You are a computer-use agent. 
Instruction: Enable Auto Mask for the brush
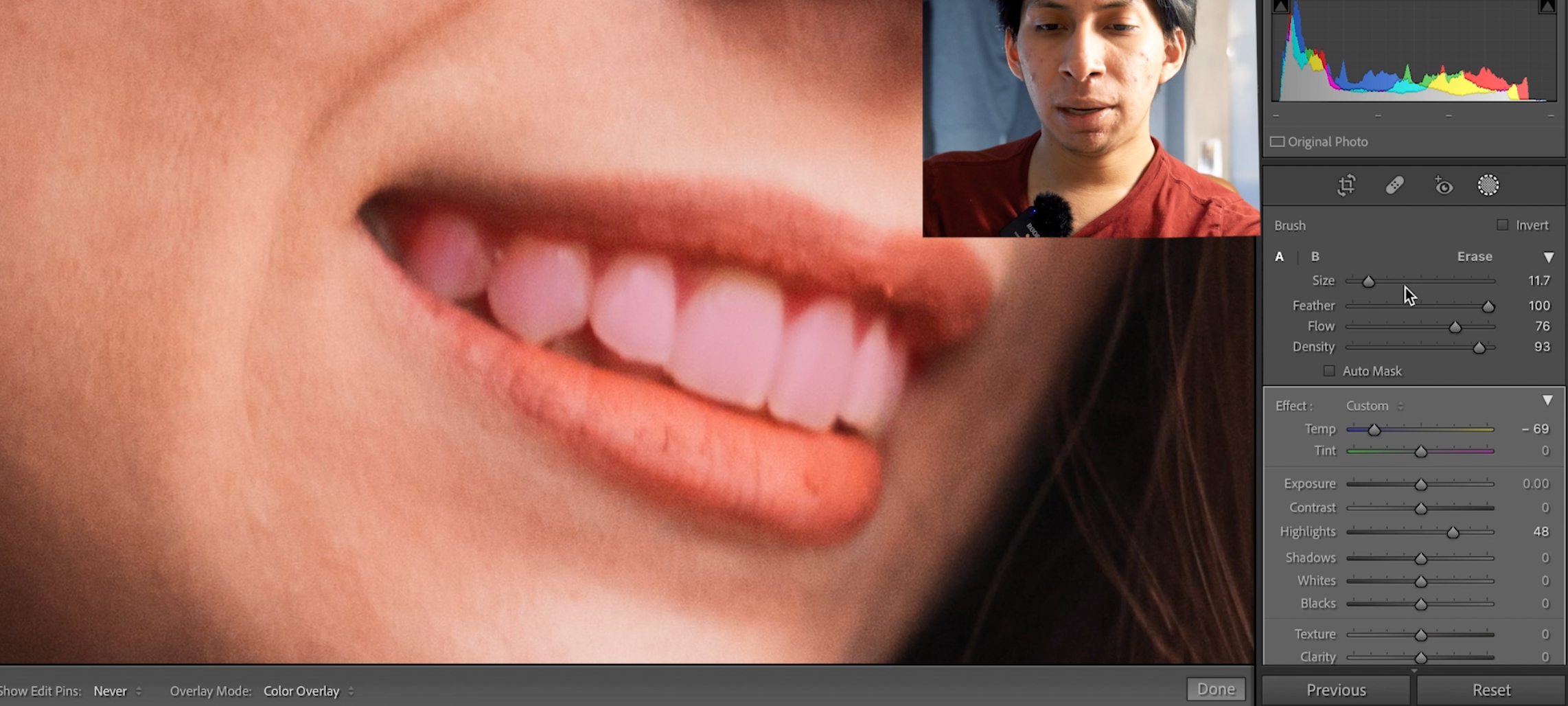pyautogui.click(x=1328, y=371)
